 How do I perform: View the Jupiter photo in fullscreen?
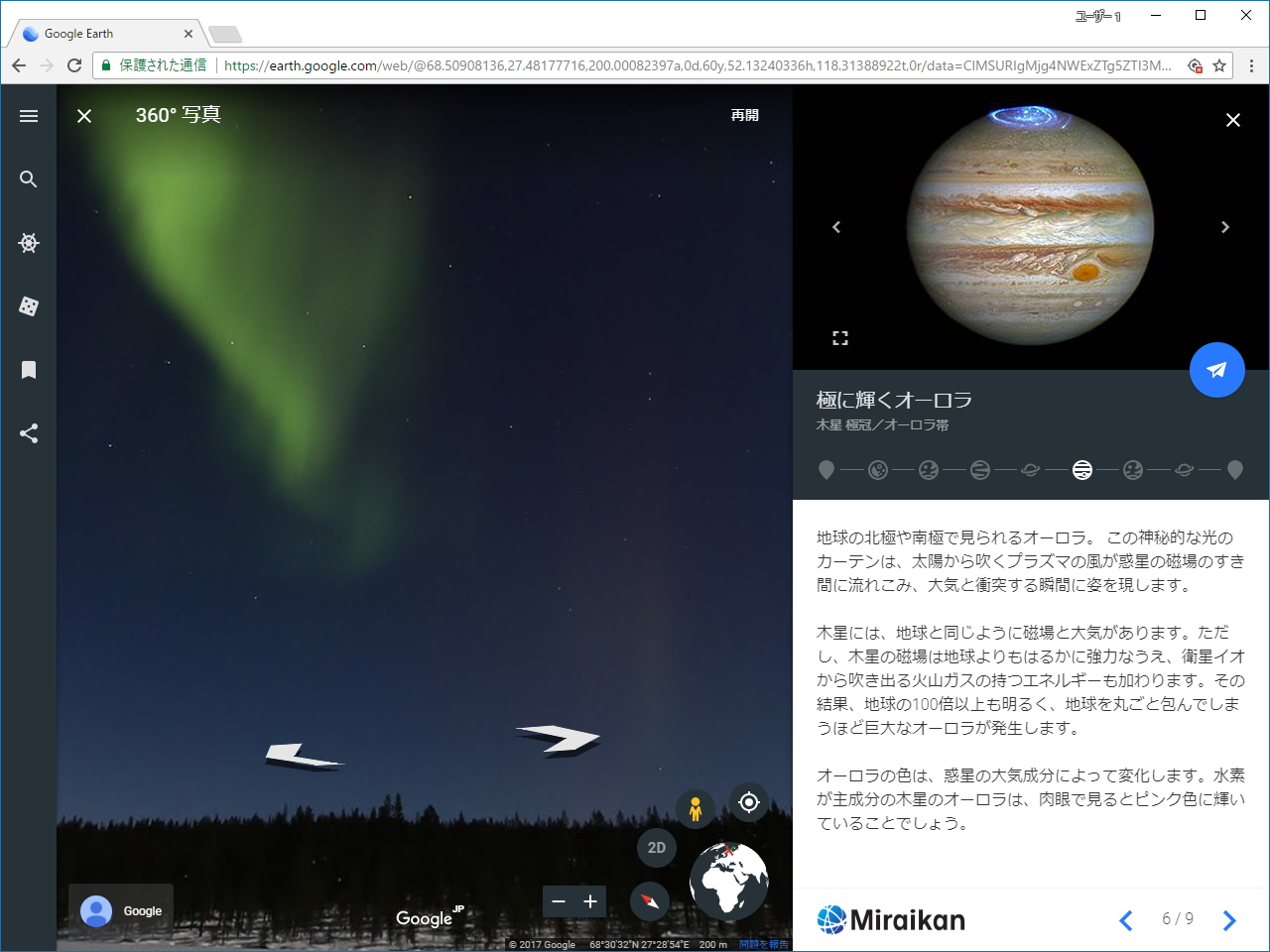[x=840, y=337]
